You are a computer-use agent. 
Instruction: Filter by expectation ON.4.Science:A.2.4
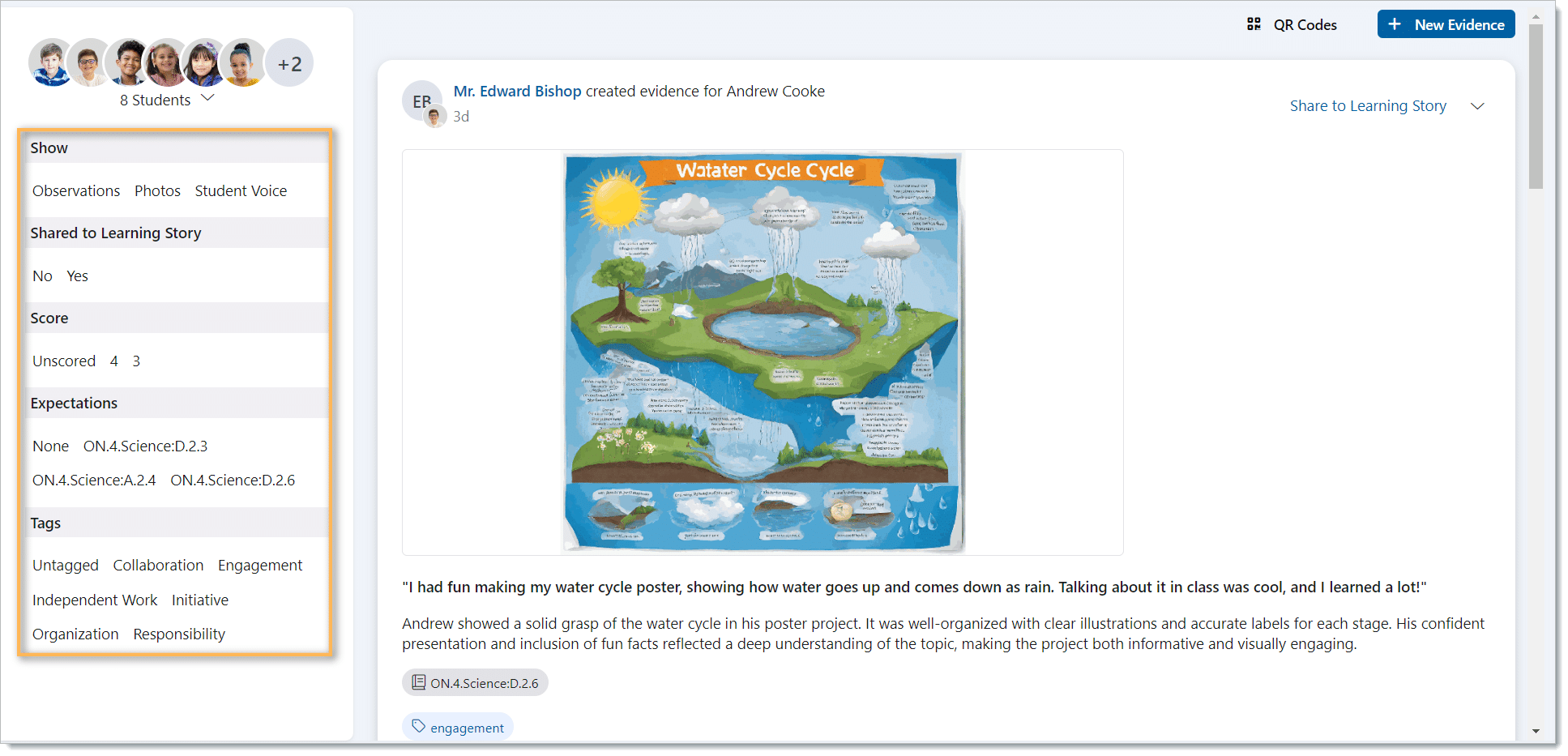pyautogui.click(x=94, y=481)
